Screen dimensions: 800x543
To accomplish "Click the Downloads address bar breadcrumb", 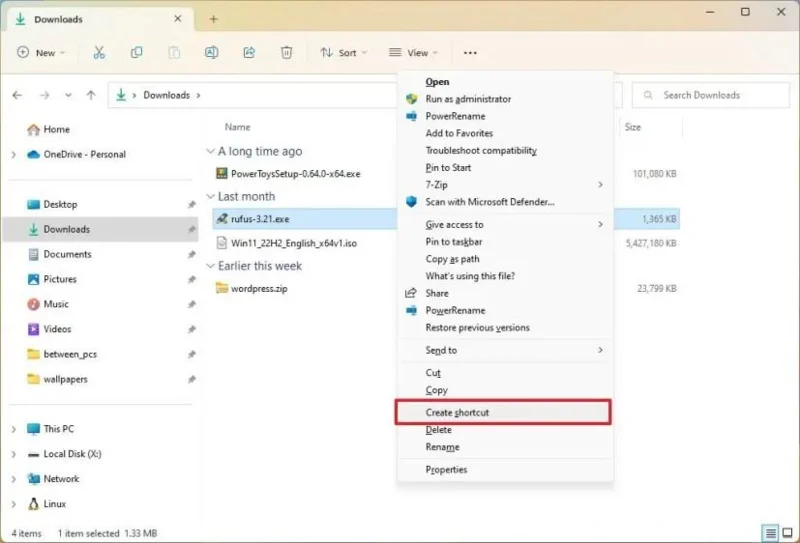I will pyautogui.click(x=166, y=95).
